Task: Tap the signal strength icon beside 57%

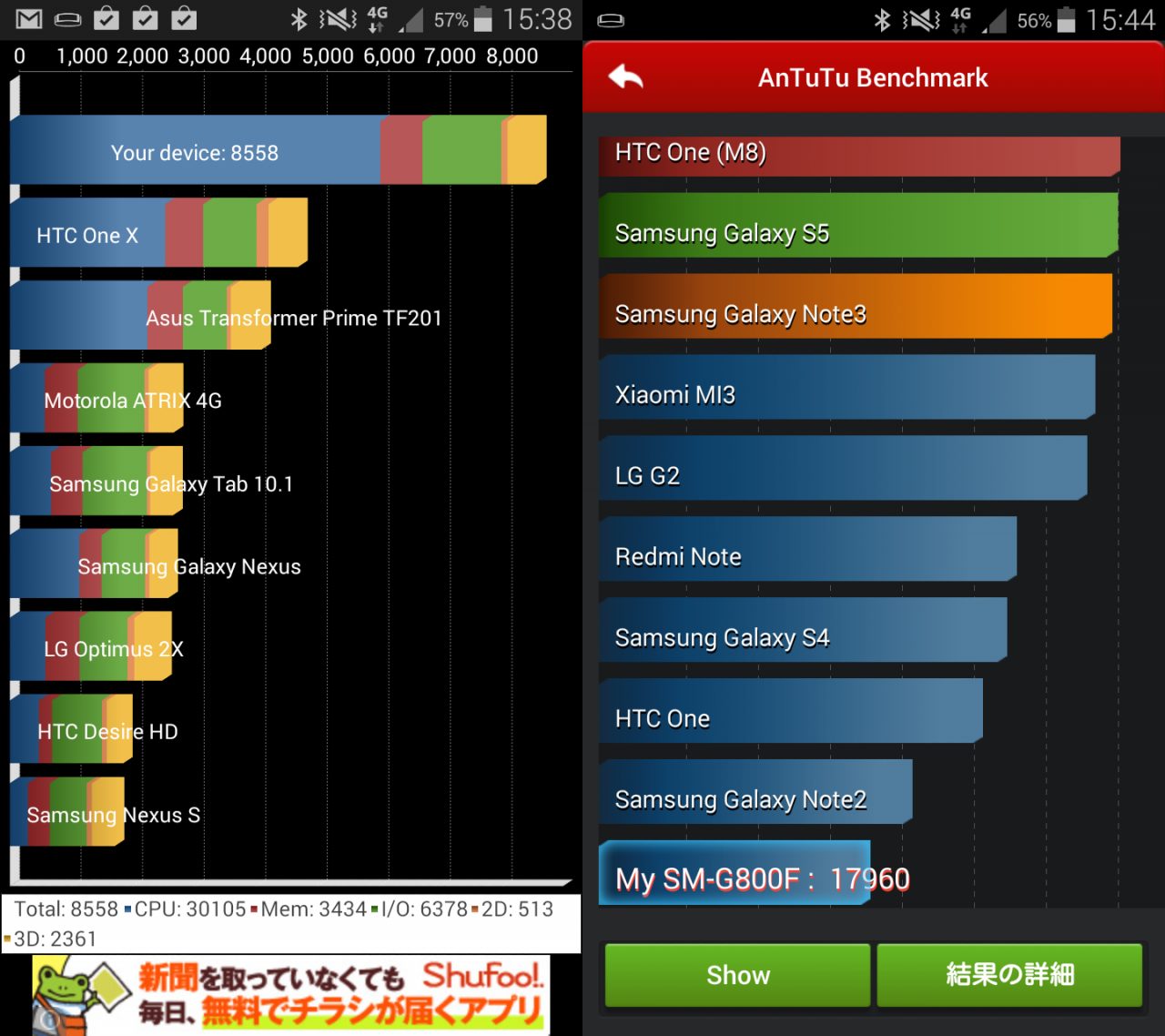Action: (x=411, y=20)
